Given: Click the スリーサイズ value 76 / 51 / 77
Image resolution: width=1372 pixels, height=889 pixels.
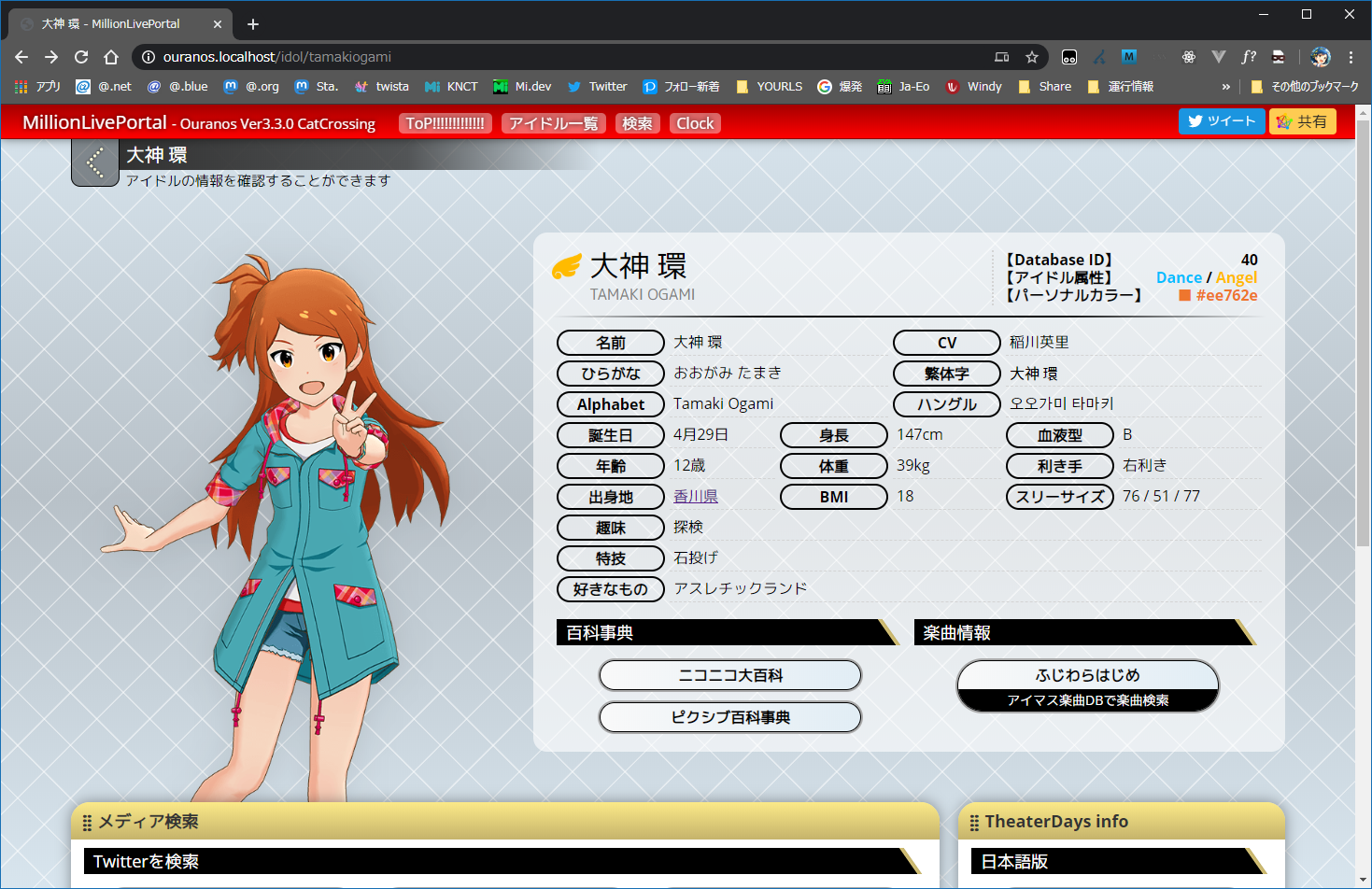Looking at the screenshot, I should [1161, 496].
